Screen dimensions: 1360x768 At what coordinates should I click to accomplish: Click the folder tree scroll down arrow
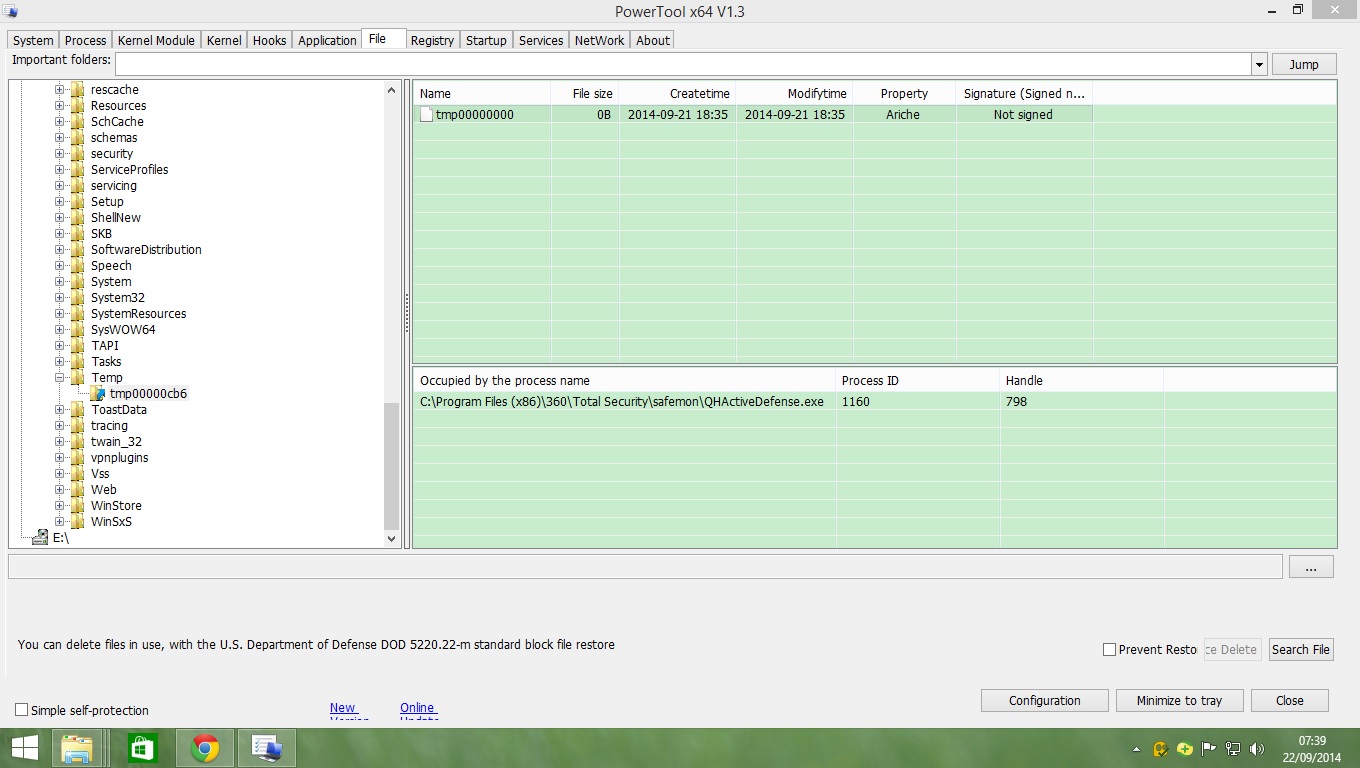click(391, 539)
